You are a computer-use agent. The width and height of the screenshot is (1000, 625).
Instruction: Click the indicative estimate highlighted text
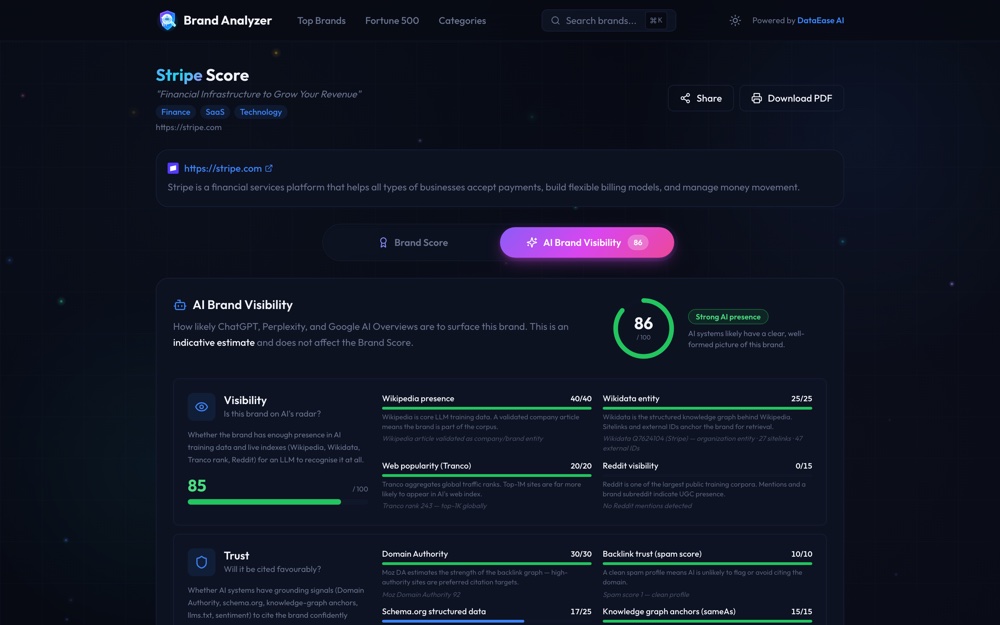pos(214,342)
